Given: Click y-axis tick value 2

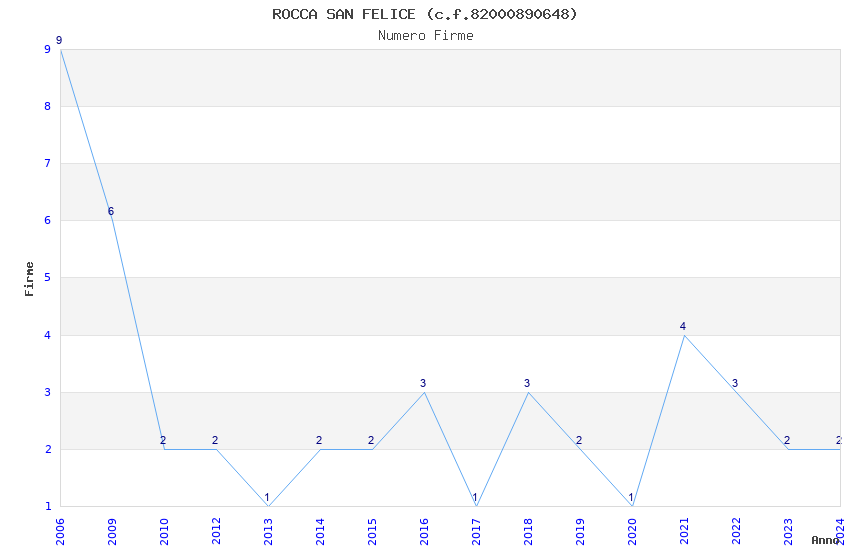Looking at the screenshot, I should (x=48, y=449).
